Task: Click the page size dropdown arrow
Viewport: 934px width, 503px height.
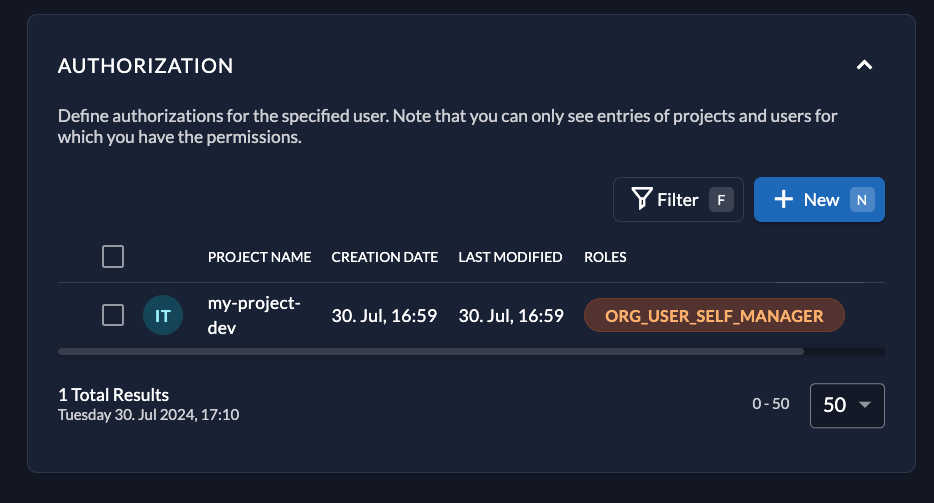Action: 865,405
